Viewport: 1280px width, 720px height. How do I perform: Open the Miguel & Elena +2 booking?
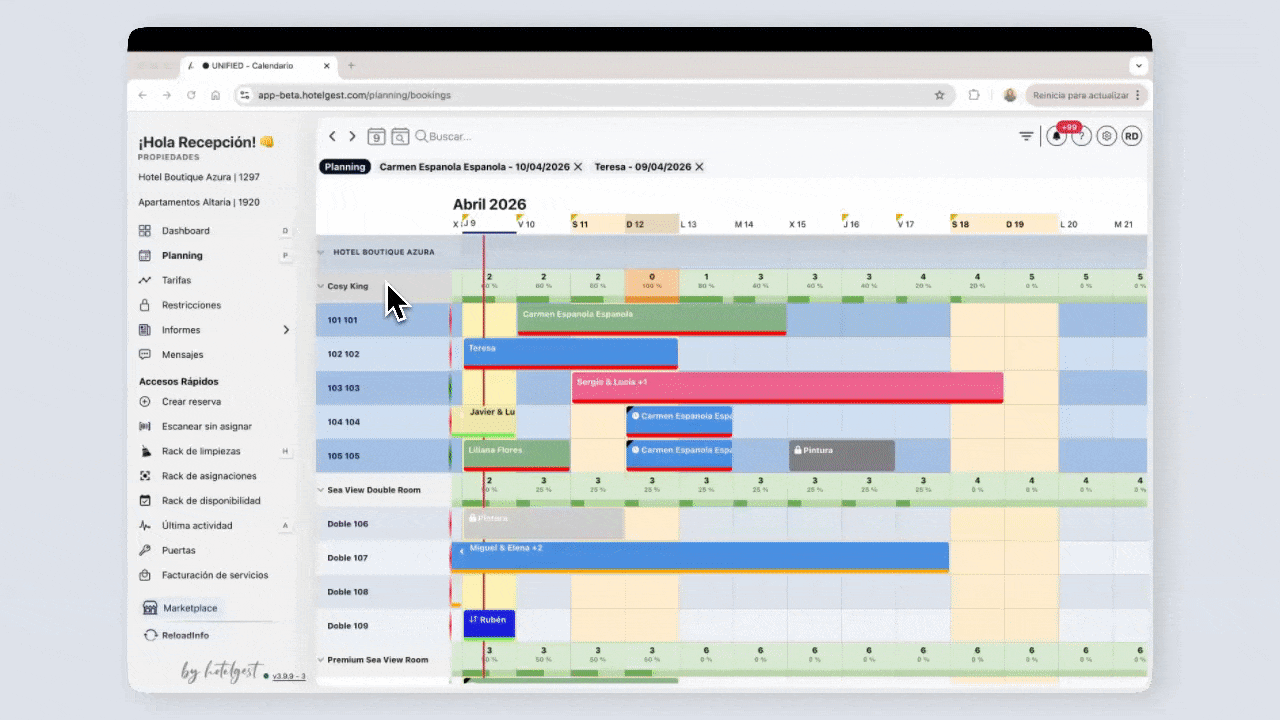700,557
